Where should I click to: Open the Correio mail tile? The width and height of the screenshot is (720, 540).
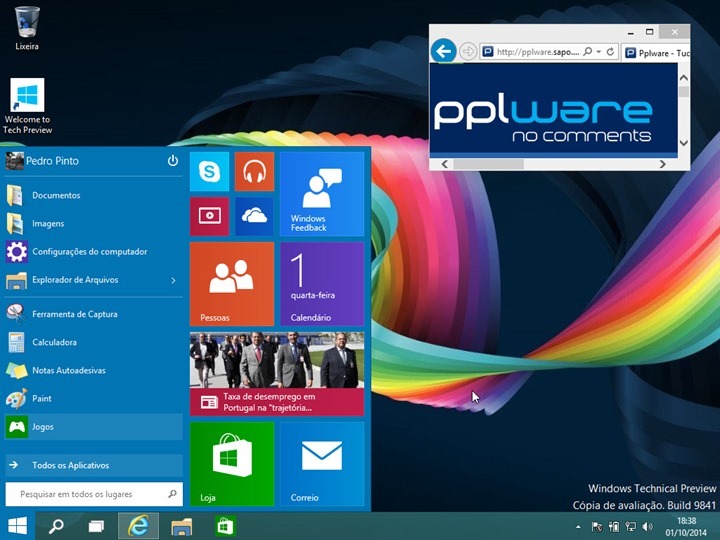click(322, 464)
